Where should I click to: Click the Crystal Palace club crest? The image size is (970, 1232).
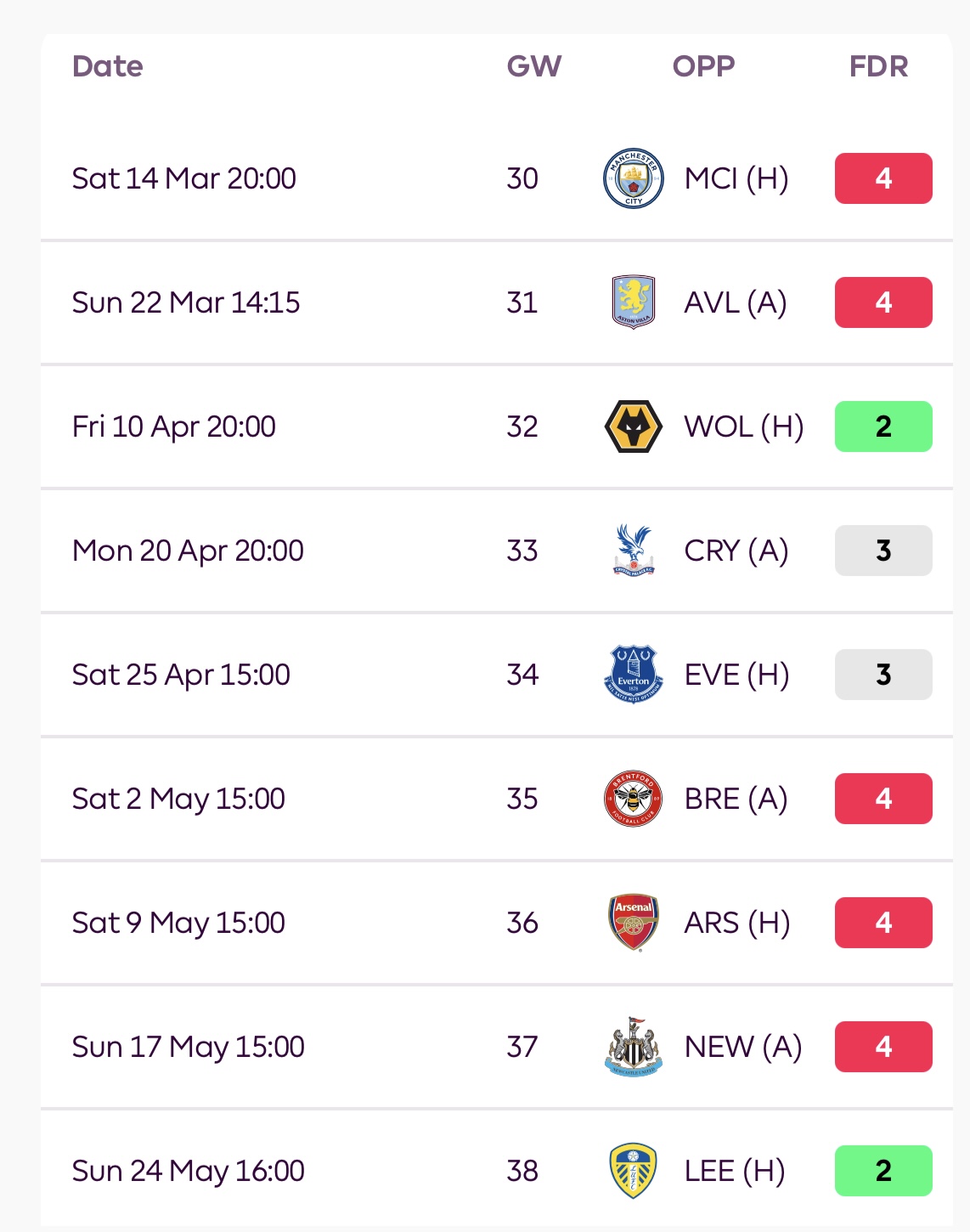point(633,551)
